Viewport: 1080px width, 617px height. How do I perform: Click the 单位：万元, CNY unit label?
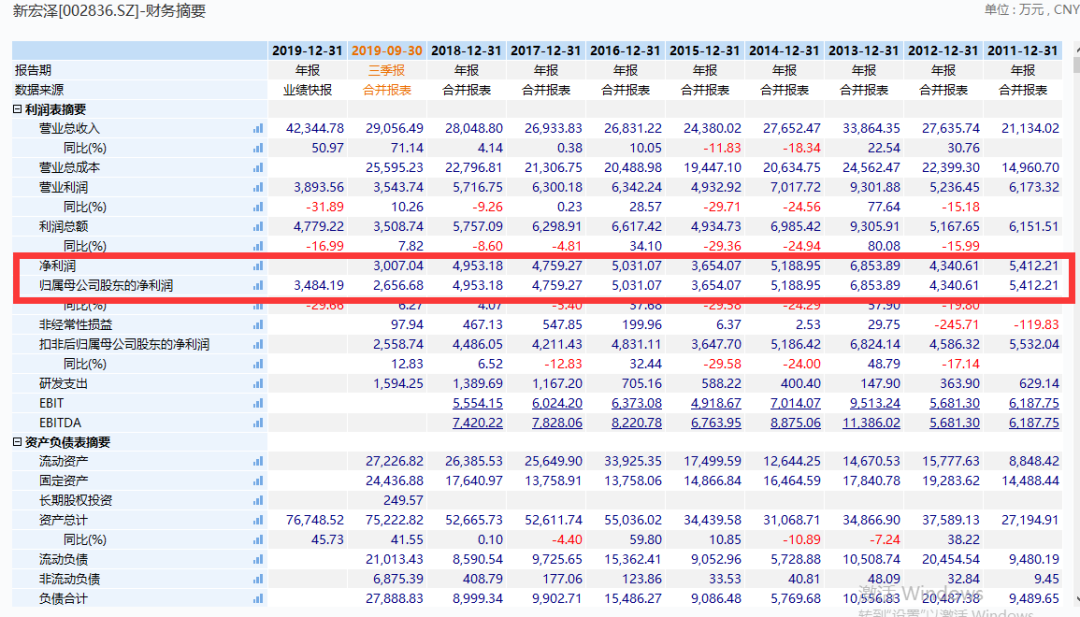click(x=1031, y=10)
